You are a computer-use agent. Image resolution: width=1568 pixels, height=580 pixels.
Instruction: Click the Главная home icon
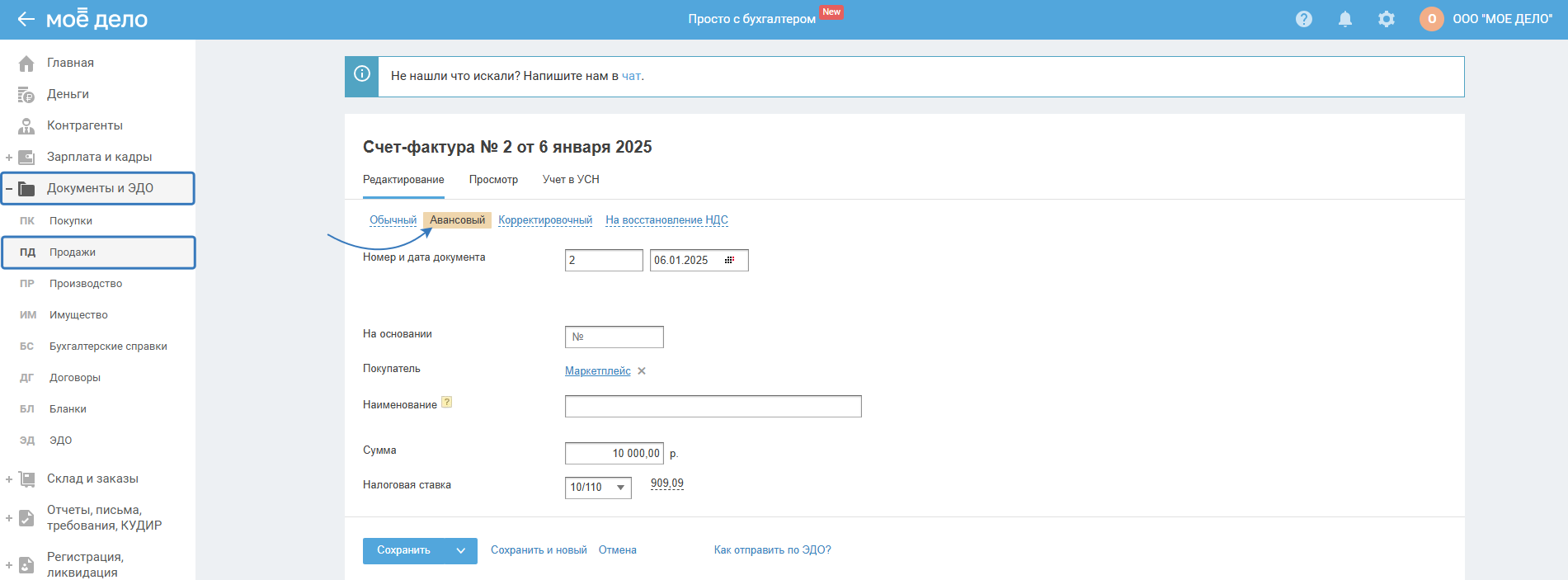point(26,64)
